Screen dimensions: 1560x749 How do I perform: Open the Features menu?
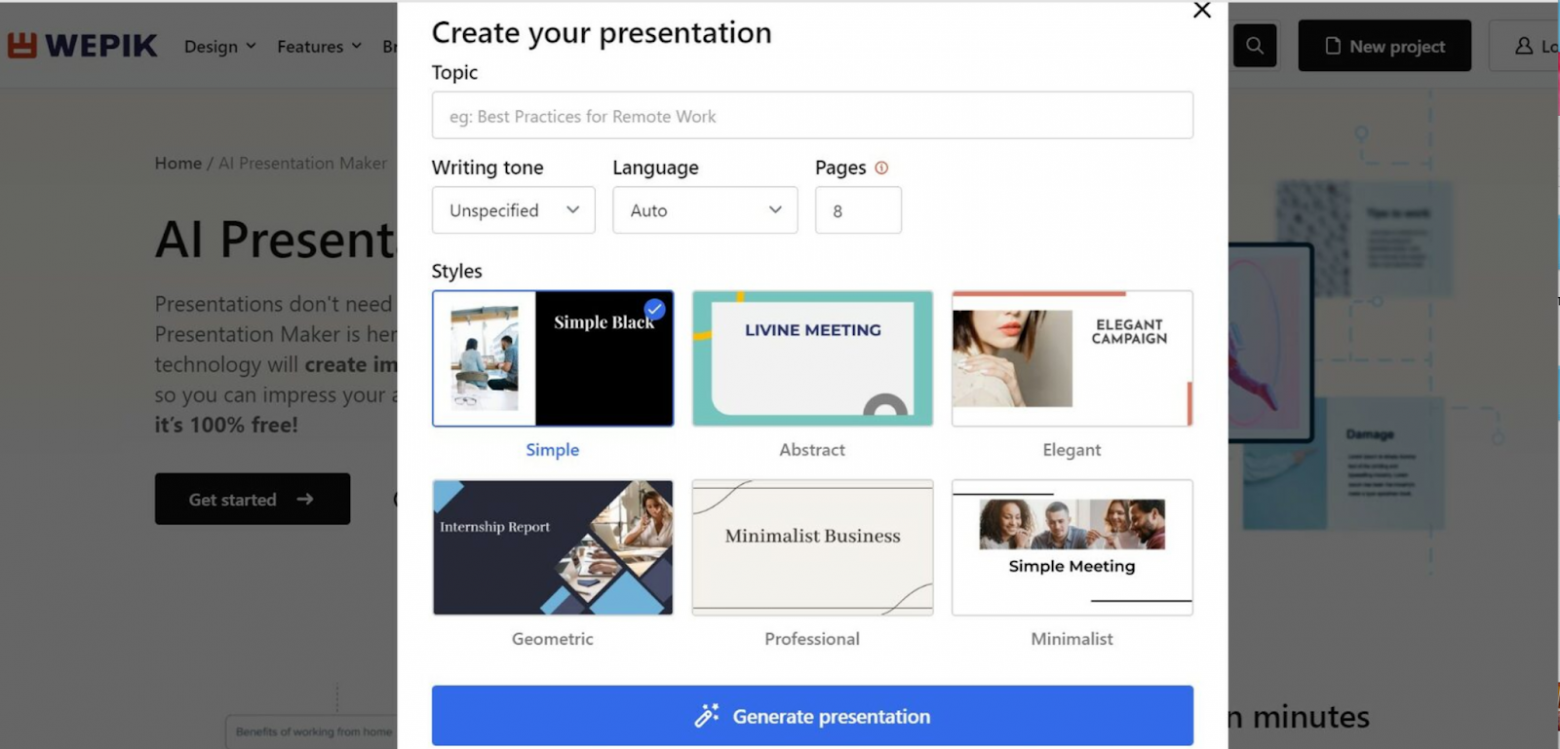(x=319, y=46)
